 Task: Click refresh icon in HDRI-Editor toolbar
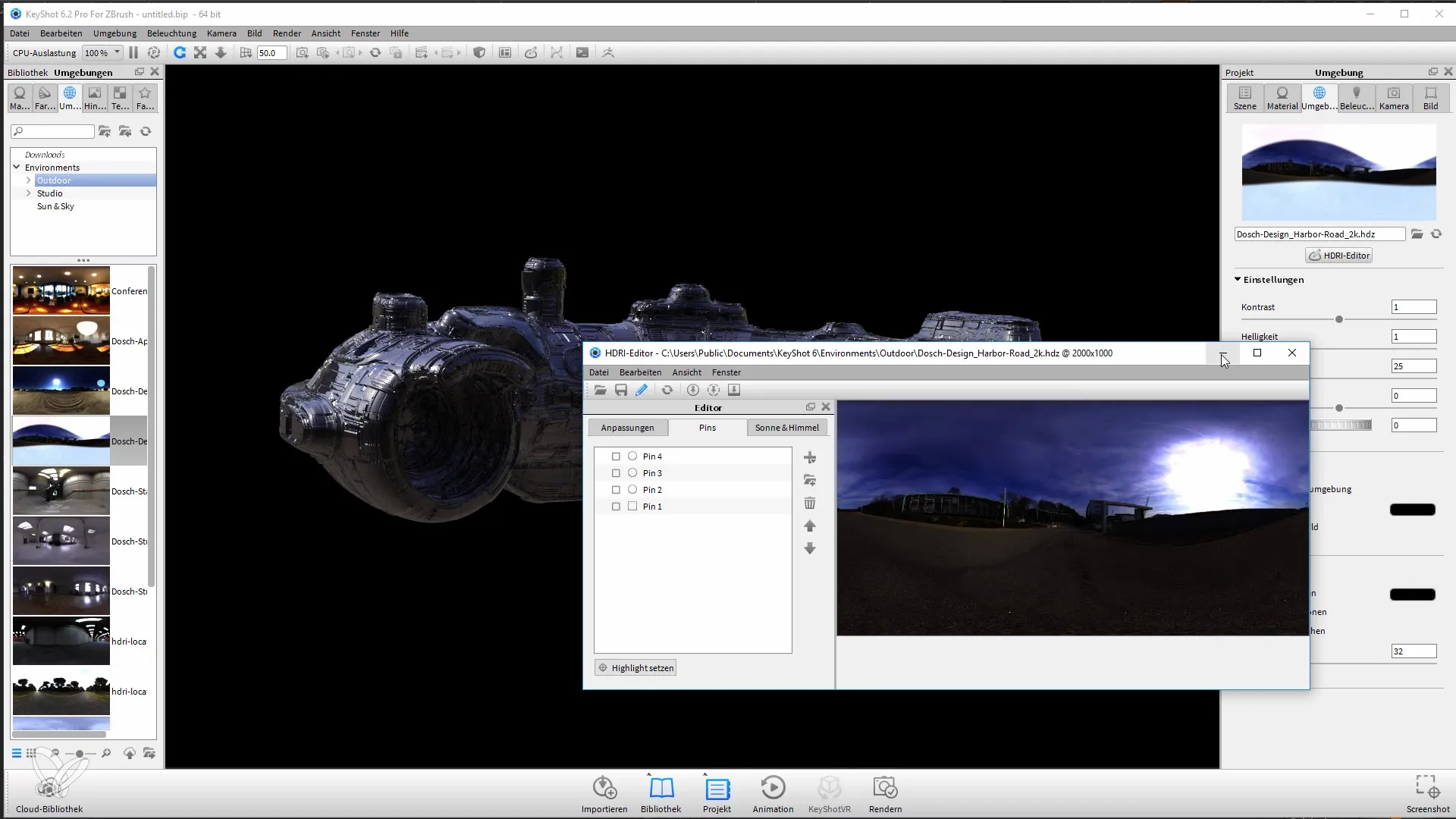[x=667, y=390]
